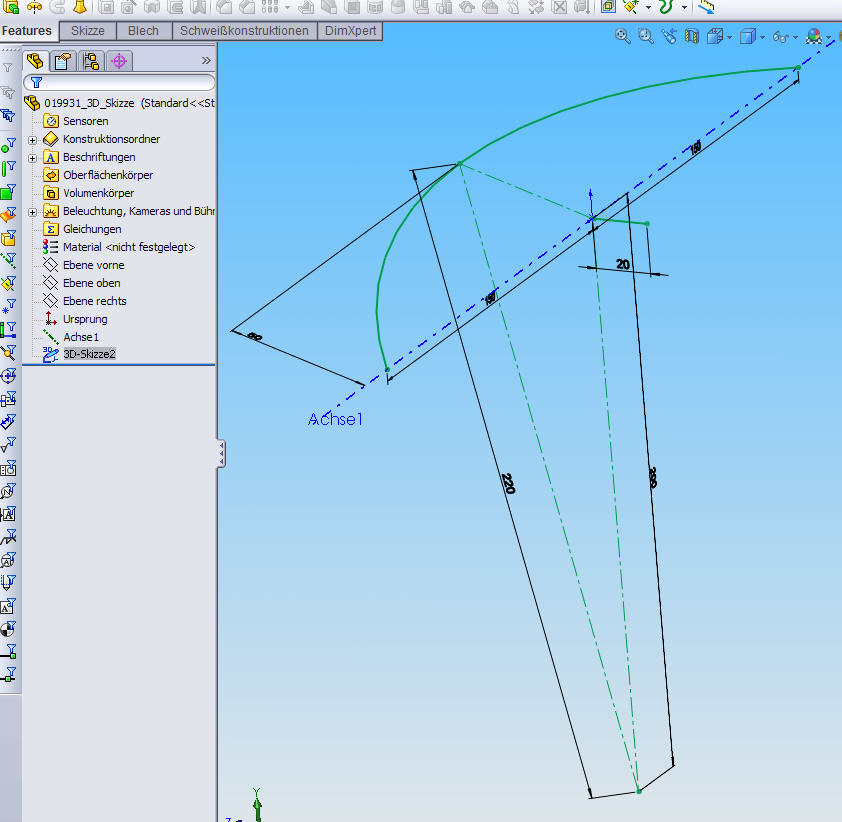The image size is (842, 822).
Task: Select Material <nicht festgelegt> in the tree
Action: 128,247
